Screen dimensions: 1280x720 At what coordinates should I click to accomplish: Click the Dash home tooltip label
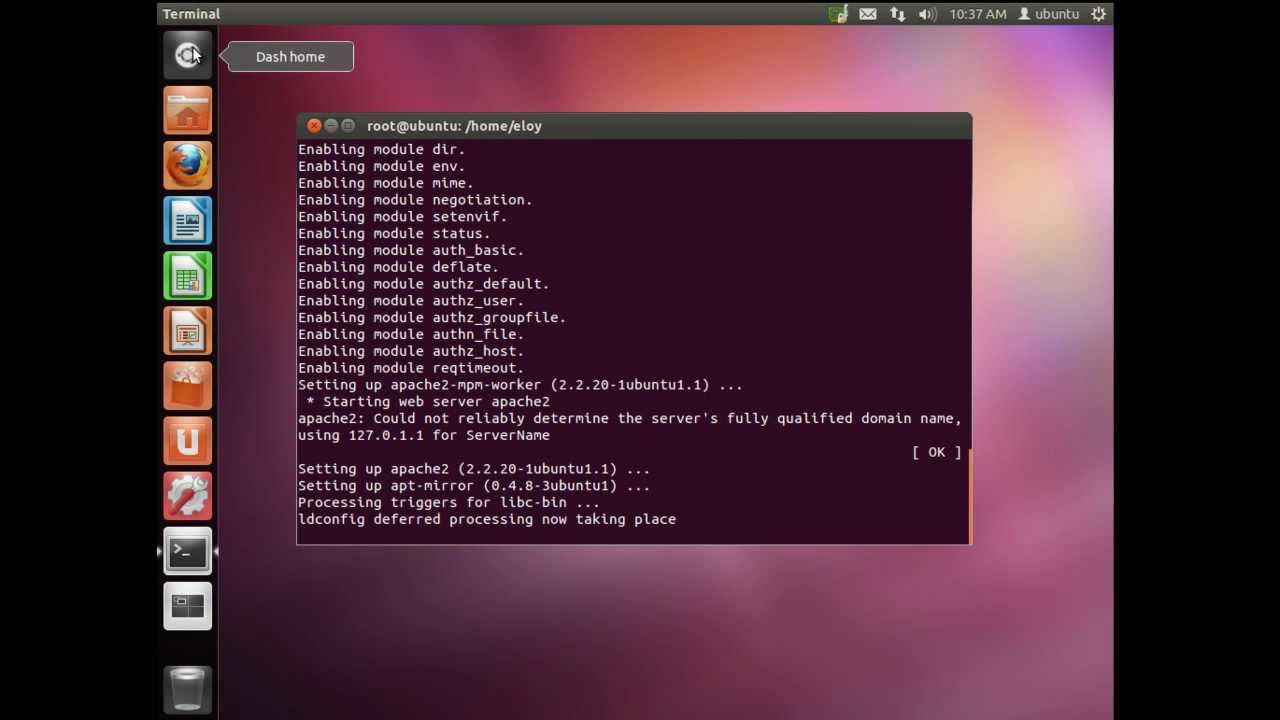click(290, 57)
